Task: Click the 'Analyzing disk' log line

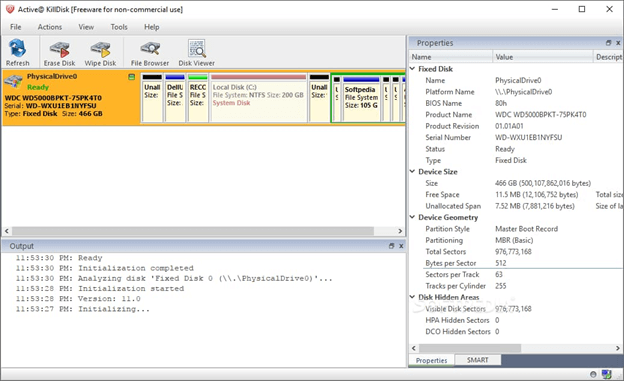Action: (x=174, y=279)
